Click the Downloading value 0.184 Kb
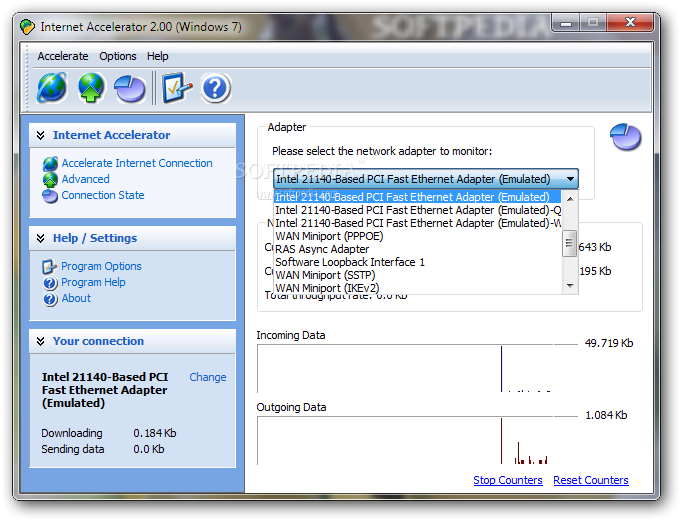Image resolution: width=681 pixels, height=521 pixels. 155,433
